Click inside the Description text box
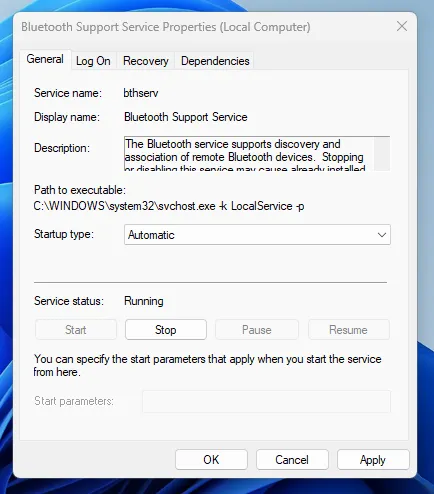The image size is (434, 494). coord(249,154)
